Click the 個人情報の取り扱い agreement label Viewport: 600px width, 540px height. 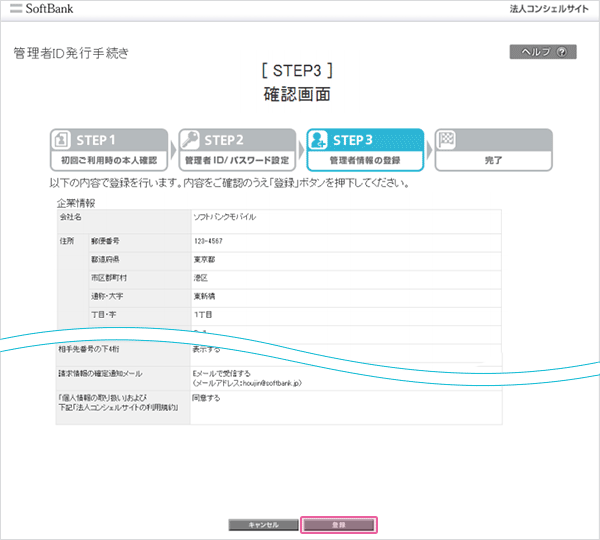(x=119, y=403)
